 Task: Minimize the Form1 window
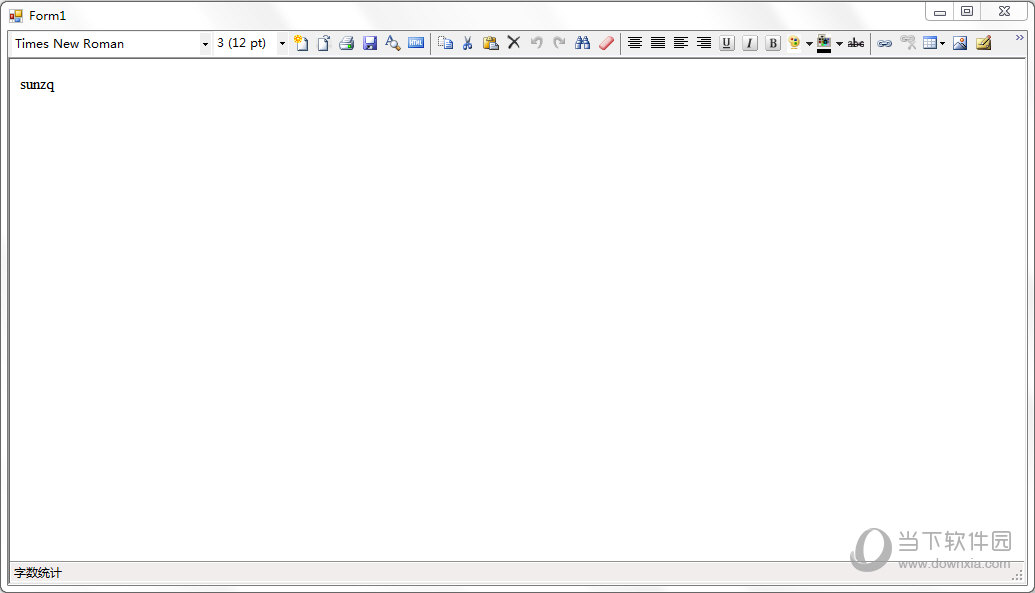(x=940, y=12)
